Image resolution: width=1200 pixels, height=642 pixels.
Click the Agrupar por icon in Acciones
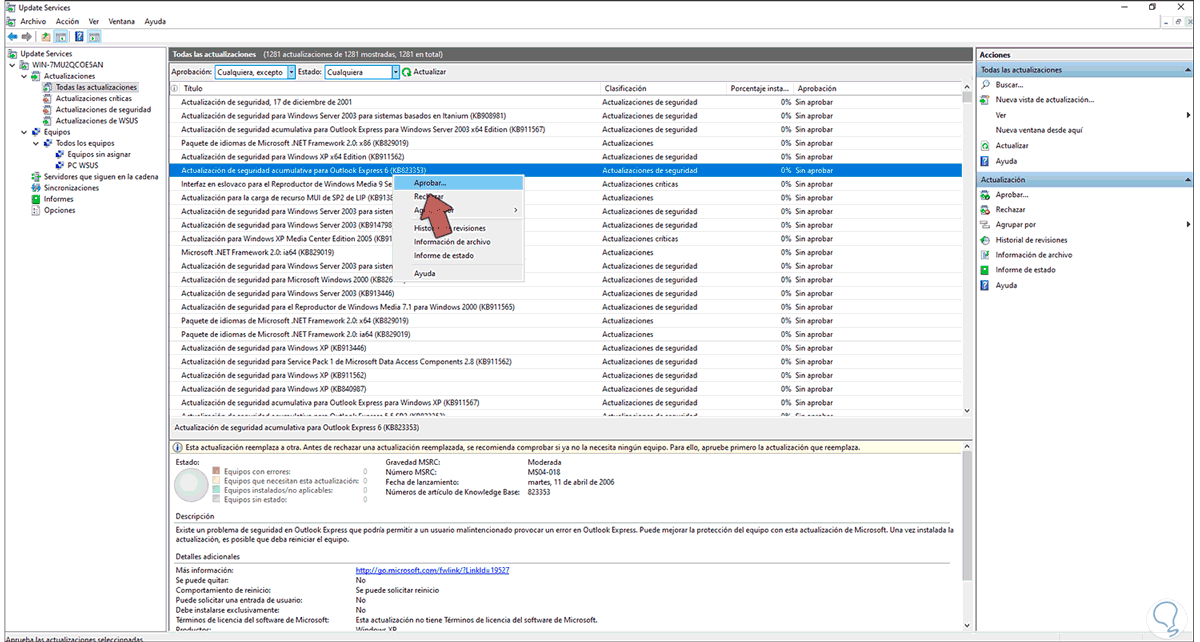tap(986, 225)
